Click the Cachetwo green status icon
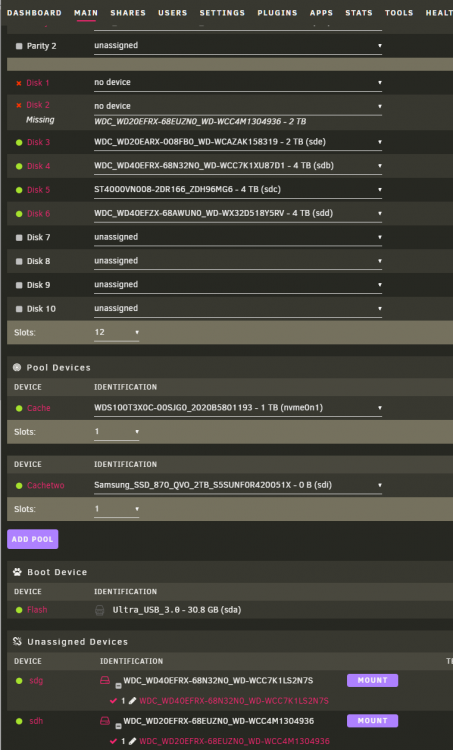The width and height of the screenshot is (453, 750). click(x=19, y=486)
